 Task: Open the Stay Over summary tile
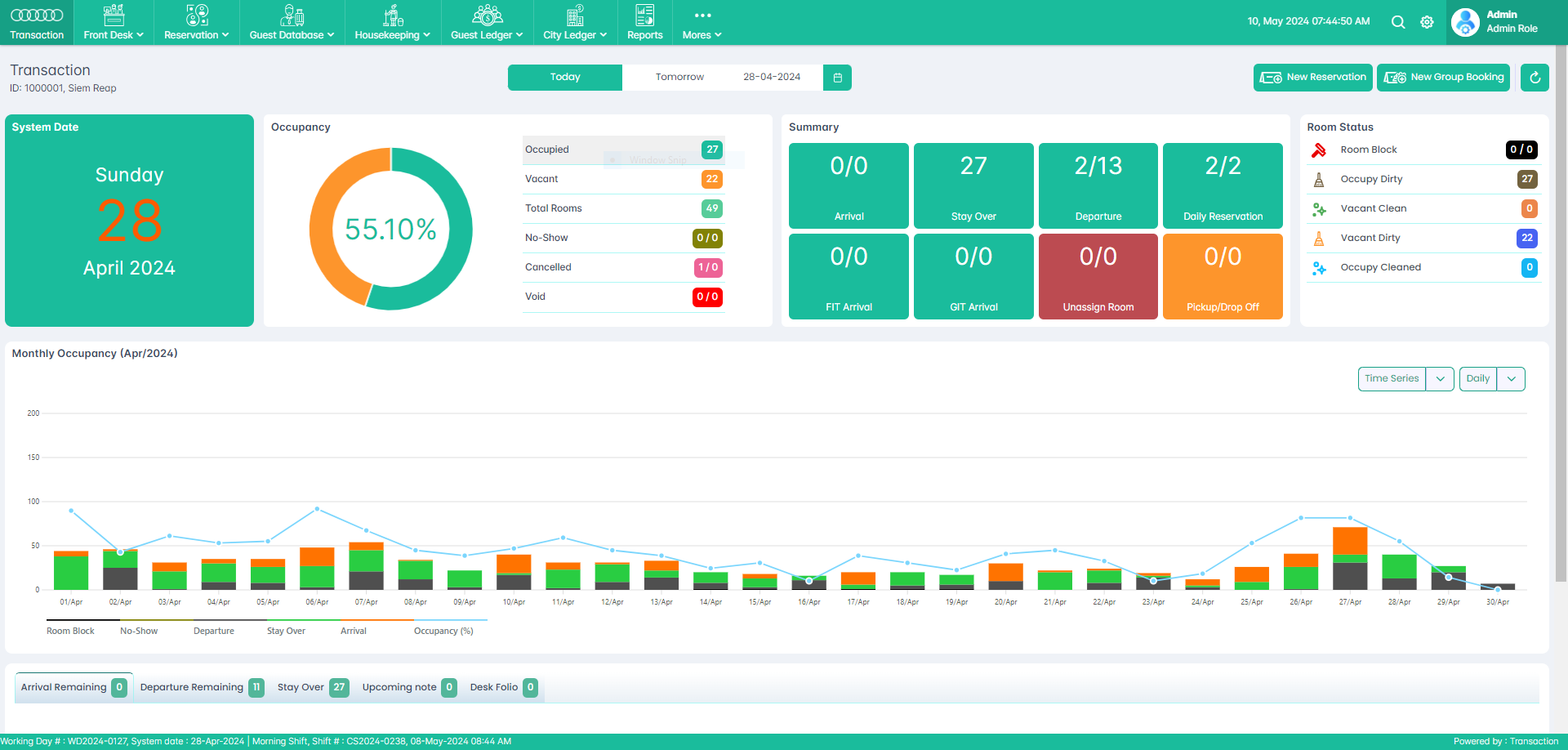coord(973,185)
